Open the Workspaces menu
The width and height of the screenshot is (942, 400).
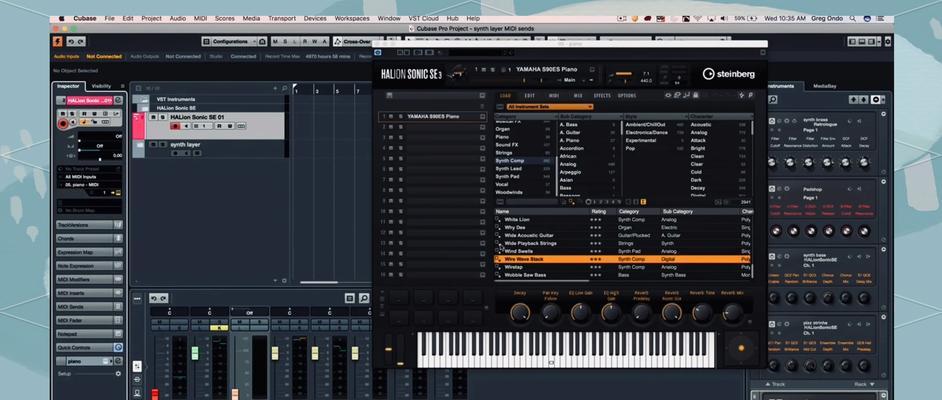pos(352,19)
